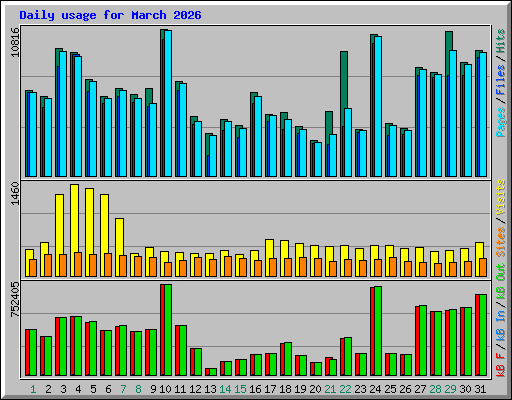The width and height of the screenshot is (512, 400).
Task: Click green weekend day label 21
Action: (330, 389)
